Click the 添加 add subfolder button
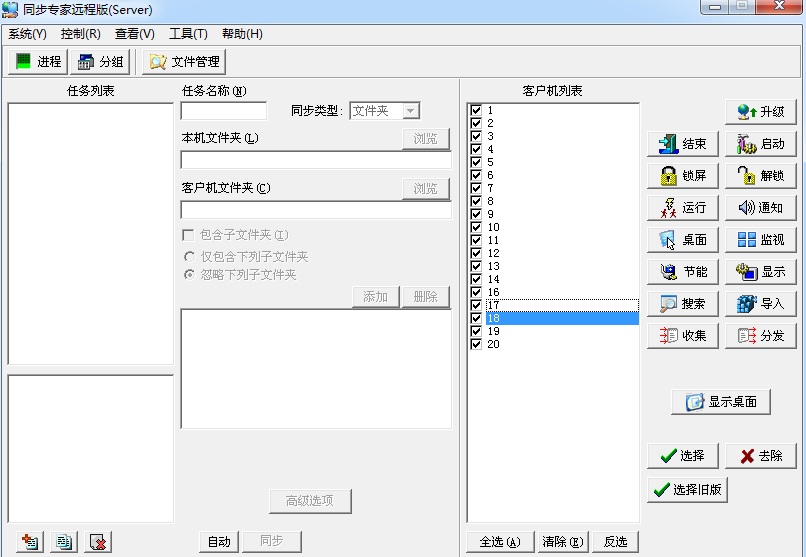 click(x=375, y=297)
